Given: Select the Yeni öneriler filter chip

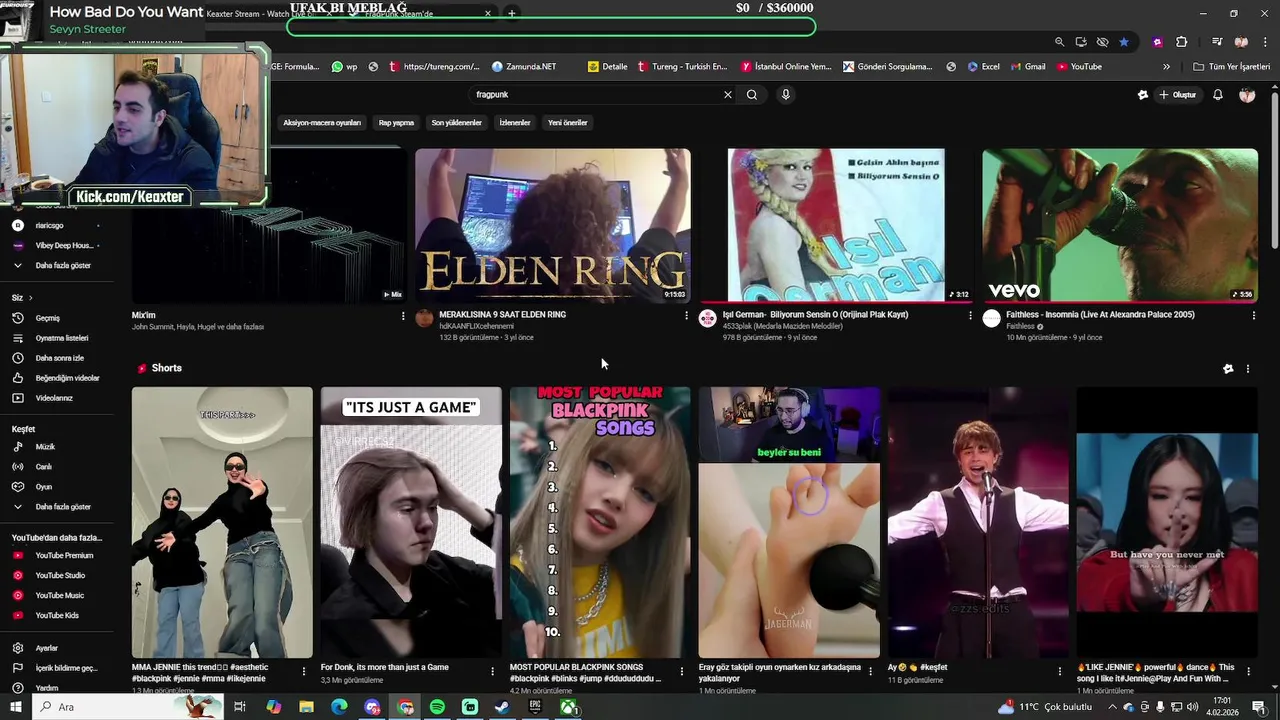Looking at the screenshot, I should (568, 123).
